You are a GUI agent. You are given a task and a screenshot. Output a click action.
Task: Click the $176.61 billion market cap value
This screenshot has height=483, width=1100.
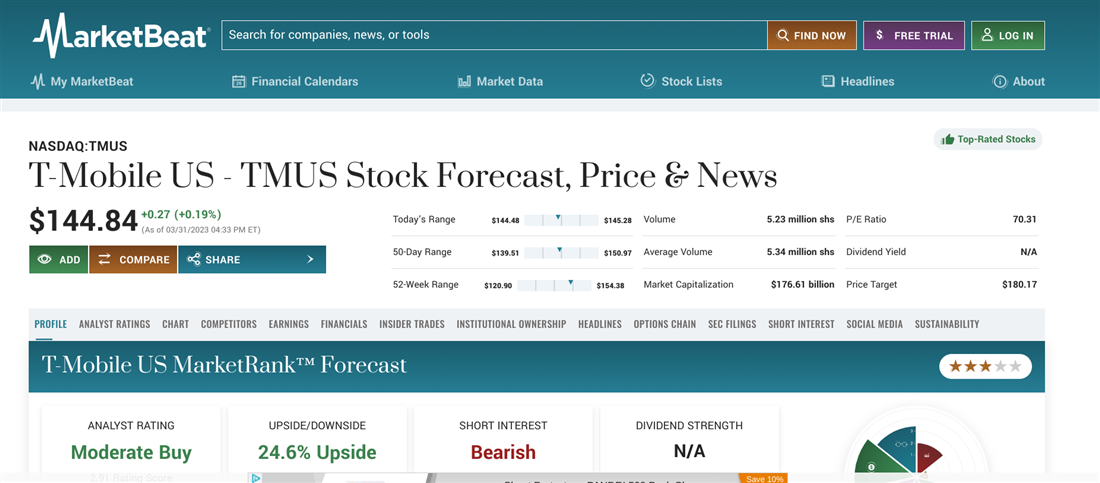pos(803,285)
